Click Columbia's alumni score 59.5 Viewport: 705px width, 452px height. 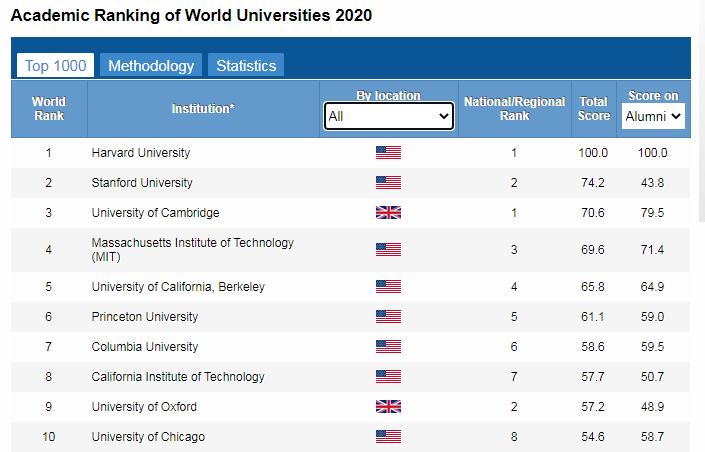tap(652, 347)
